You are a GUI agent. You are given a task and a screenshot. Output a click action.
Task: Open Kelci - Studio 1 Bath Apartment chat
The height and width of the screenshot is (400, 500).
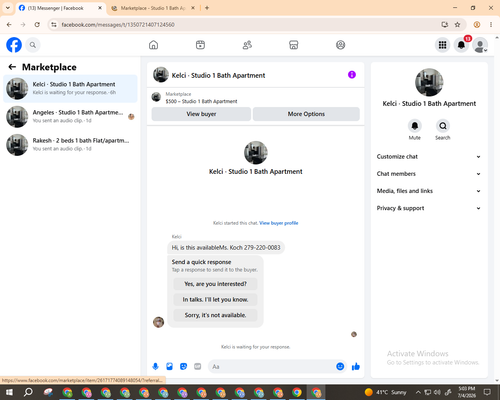coord(70,88)
